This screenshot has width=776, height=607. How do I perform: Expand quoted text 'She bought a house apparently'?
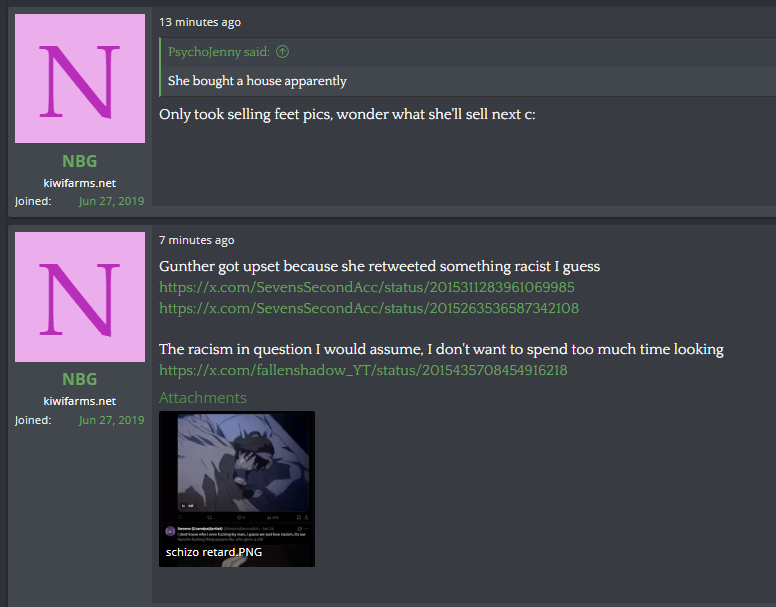click(x=257, y=81)
